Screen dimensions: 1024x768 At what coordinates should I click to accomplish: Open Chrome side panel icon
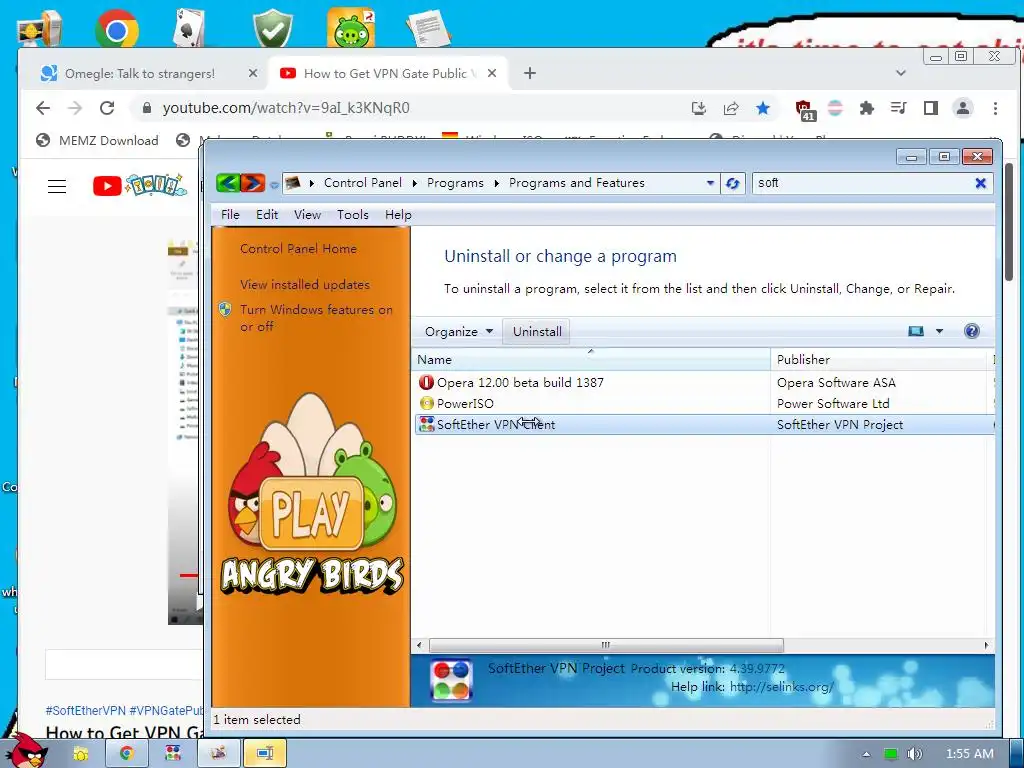pyautogui.click(x=931, y=108)
